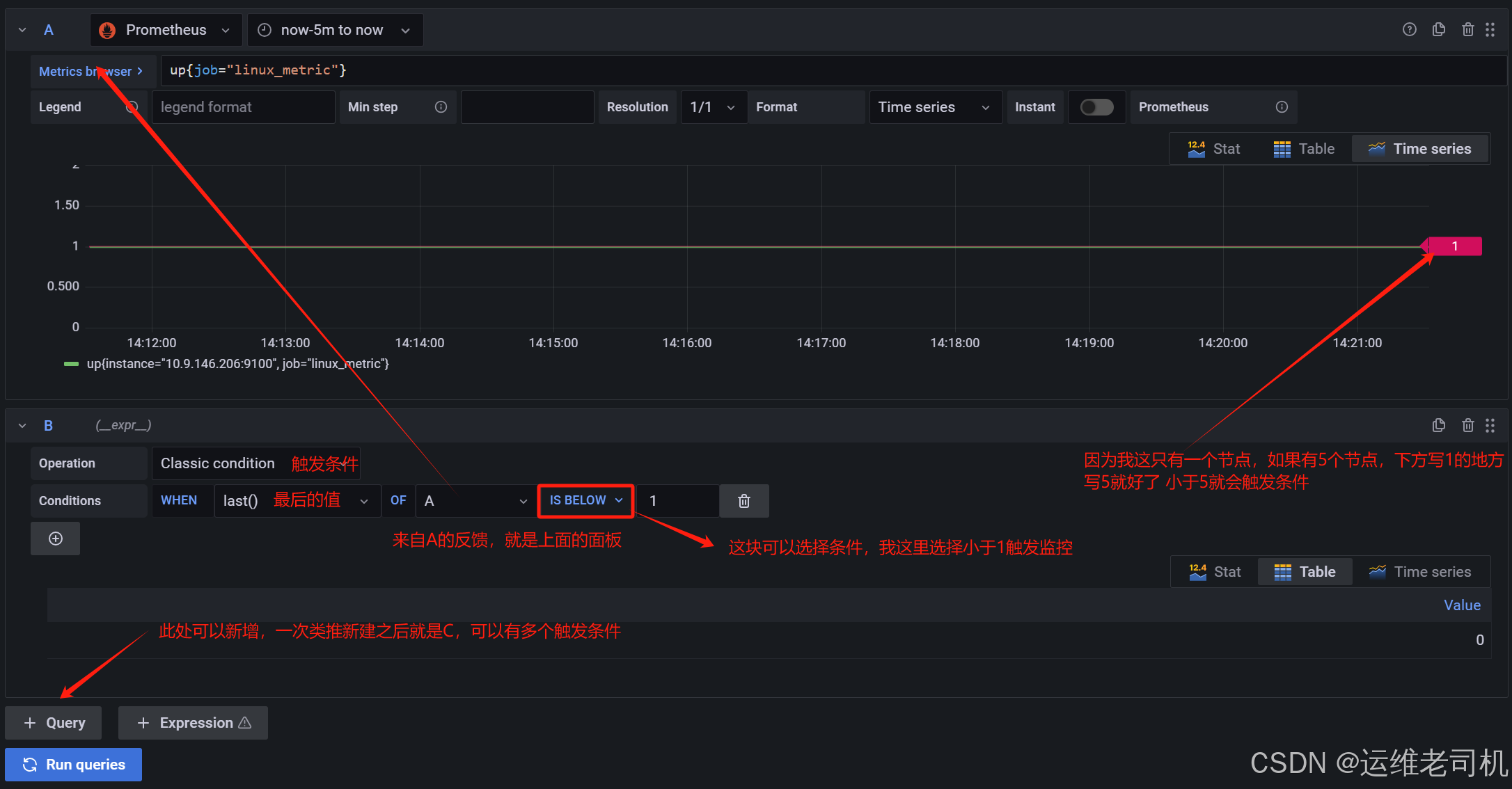The width and height of the screenshot is (1512, 789).
Task: Duplicate query A with the copy icon
Action: click(1438, 29)
